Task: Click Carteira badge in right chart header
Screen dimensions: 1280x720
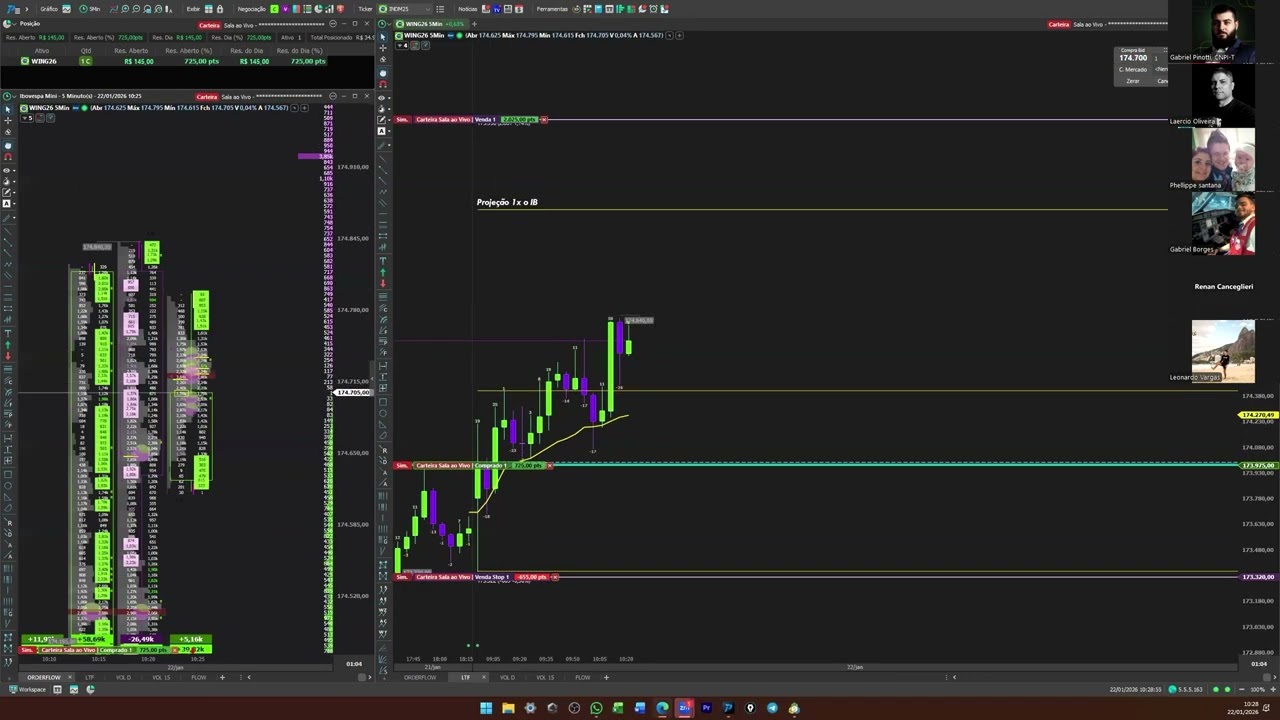Action: tap(1059, 24)
